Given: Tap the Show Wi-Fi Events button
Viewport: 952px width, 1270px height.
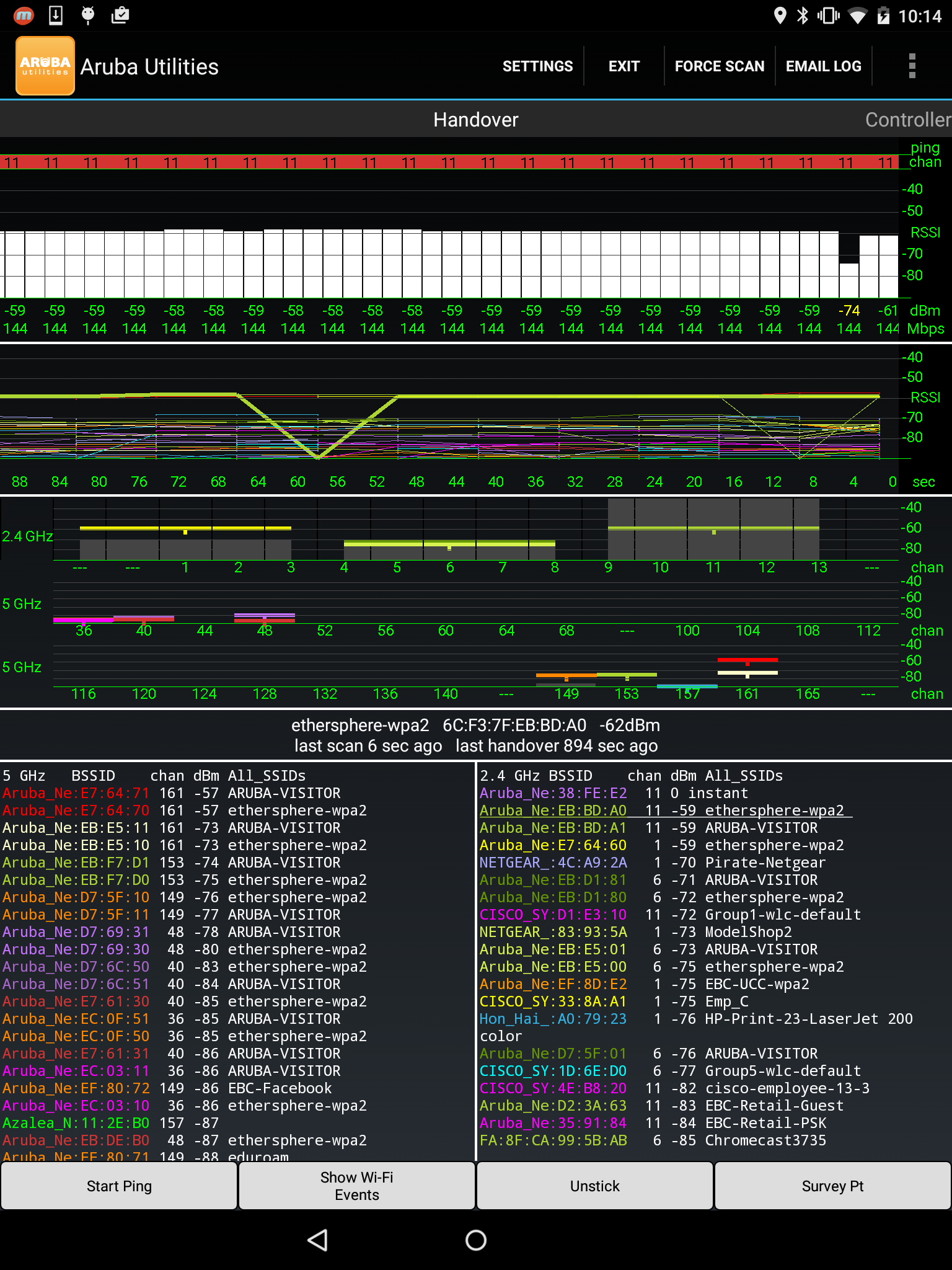Looking at the screenshot, I should click(x=357, y=1186).
